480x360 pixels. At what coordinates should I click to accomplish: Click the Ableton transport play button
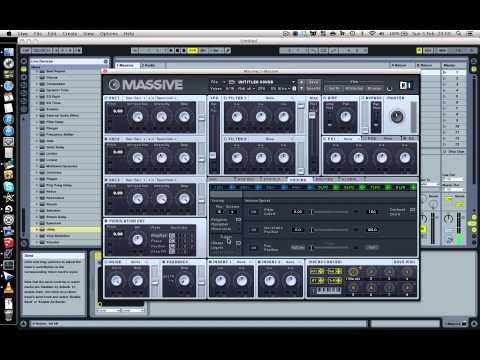pyautogui.click(x=171, y=50)
